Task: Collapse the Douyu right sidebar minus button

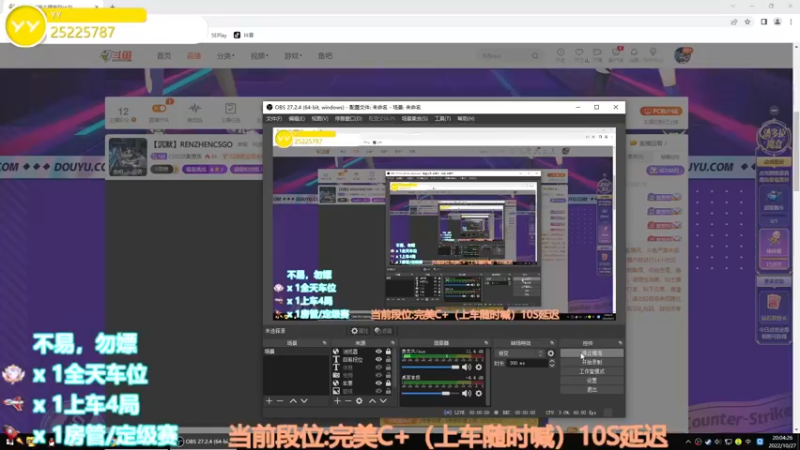Action: [x=774, y=110]
